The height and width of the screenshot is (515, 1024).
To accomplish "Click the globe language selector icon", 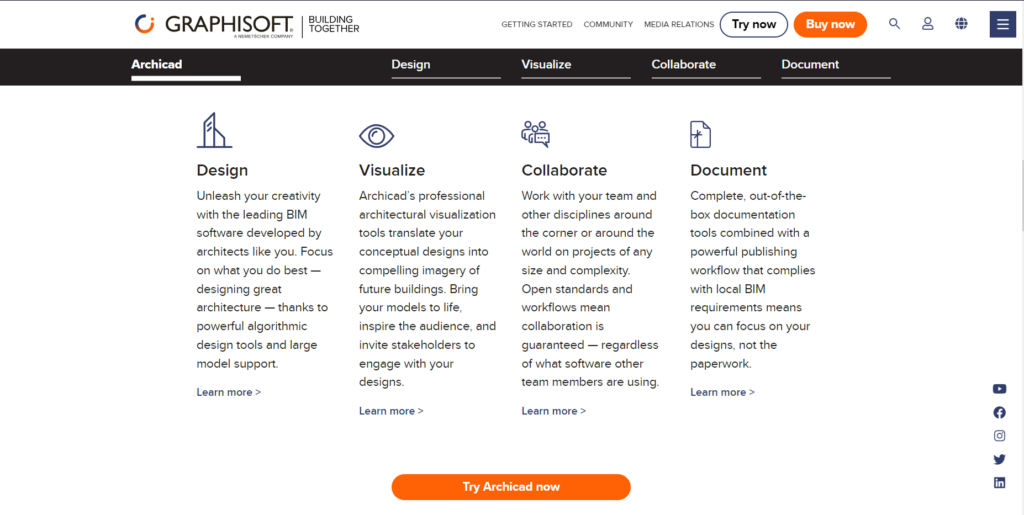I will [961, 24].
